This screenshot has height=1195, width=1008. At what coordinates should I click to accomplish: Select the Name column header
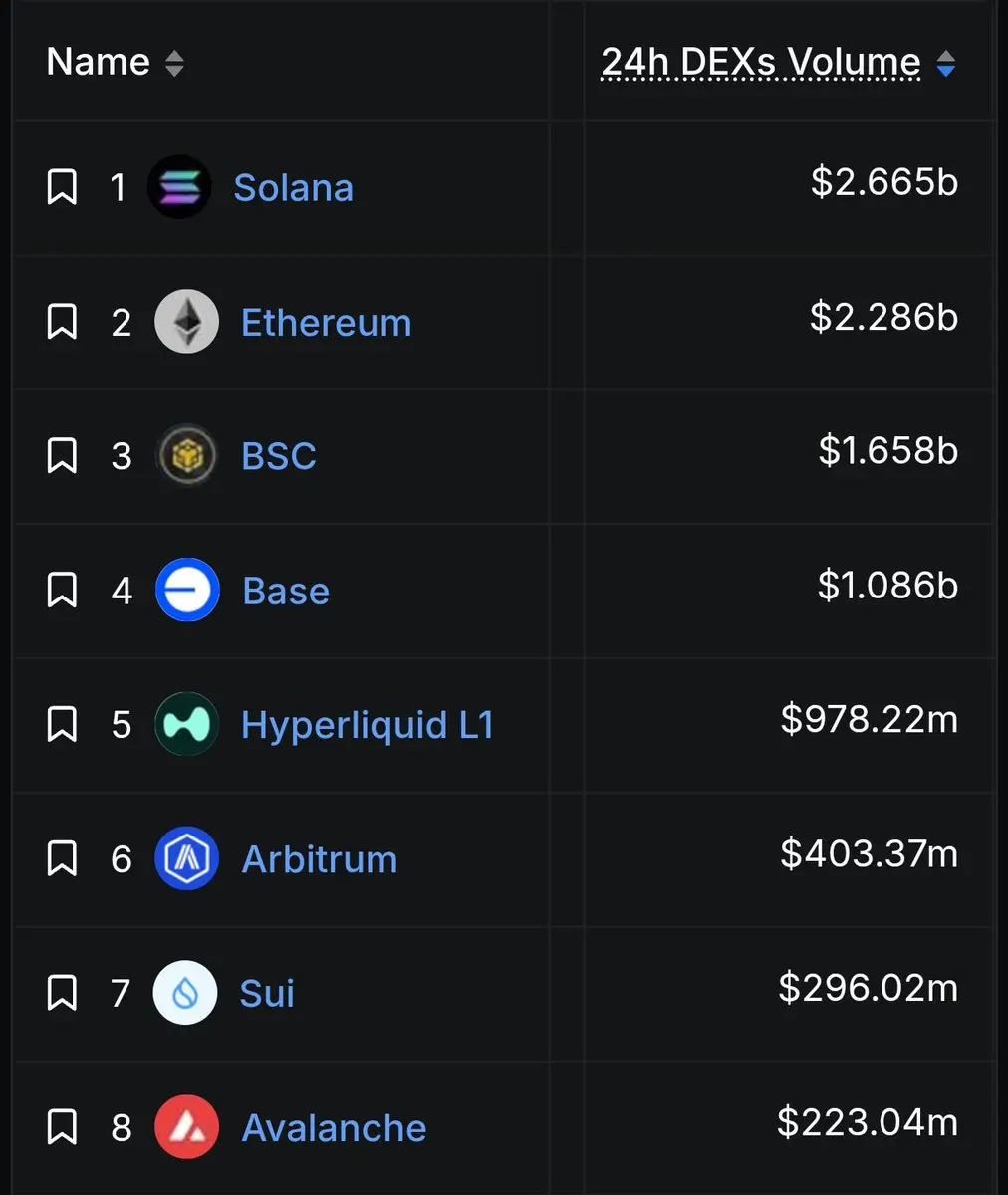[x=99, y=62]
